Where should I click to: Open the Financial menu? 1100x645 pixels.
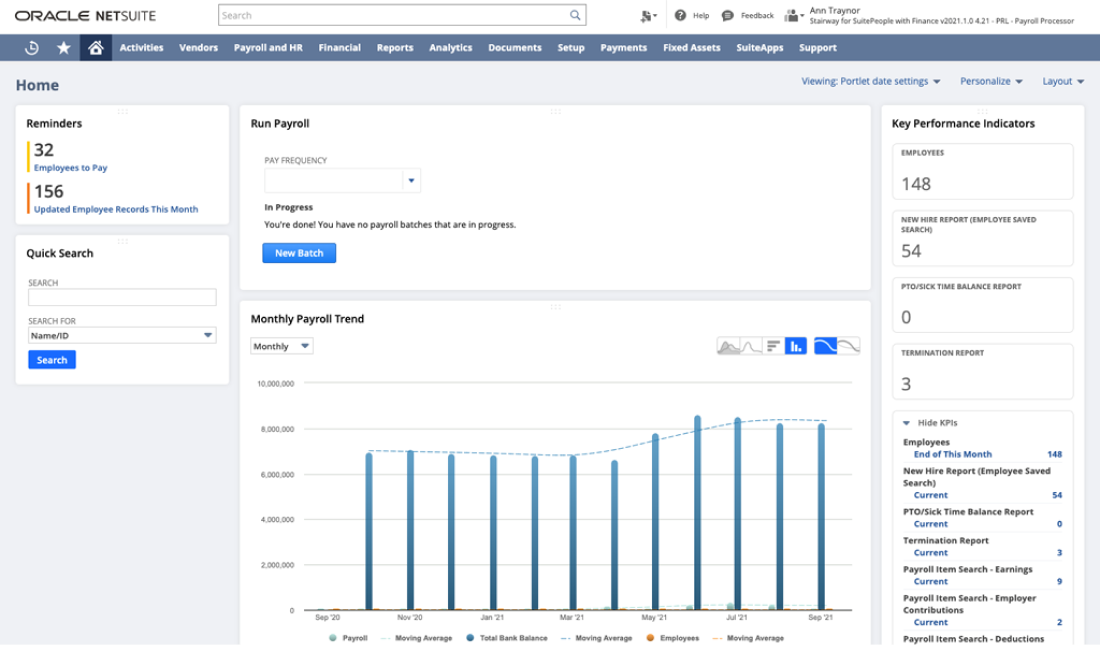pos(340,48)
